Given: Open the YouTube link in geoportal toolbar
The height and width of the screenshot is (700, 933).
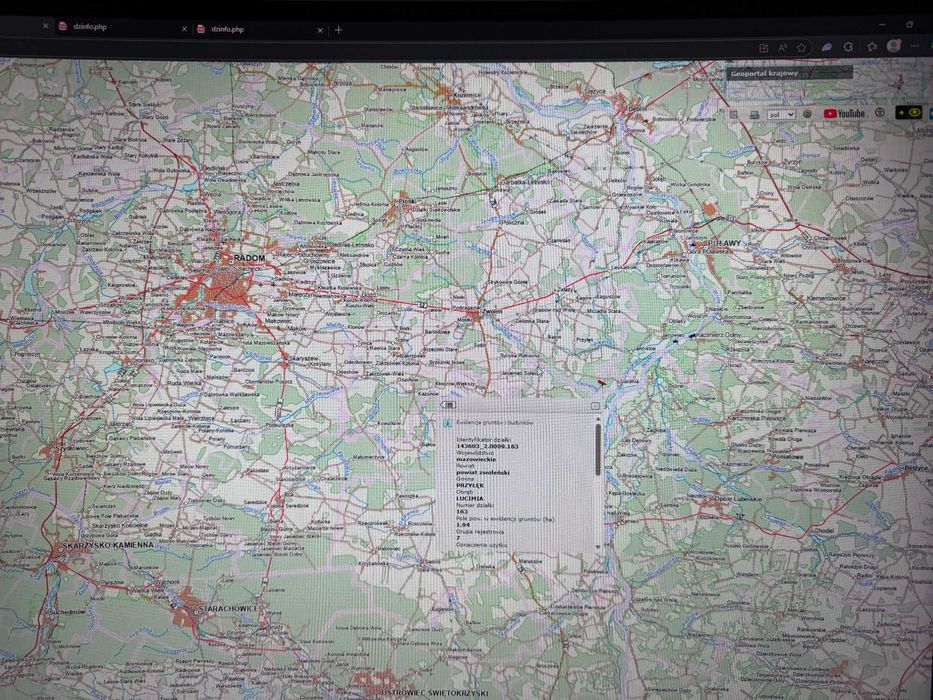Looking at the screenshot, I should pos(844,113).
